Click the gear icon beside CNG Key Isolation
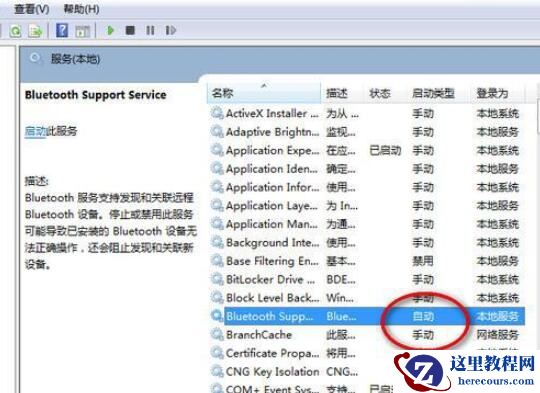This screenshot has width=540, height=393. (x=217, y=372)
